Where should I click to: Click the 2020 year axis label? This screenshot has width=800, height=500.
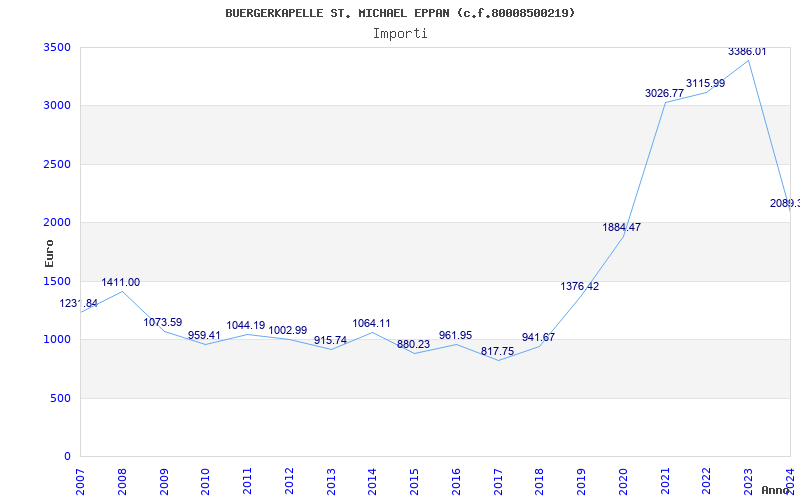tap(623, 482)
